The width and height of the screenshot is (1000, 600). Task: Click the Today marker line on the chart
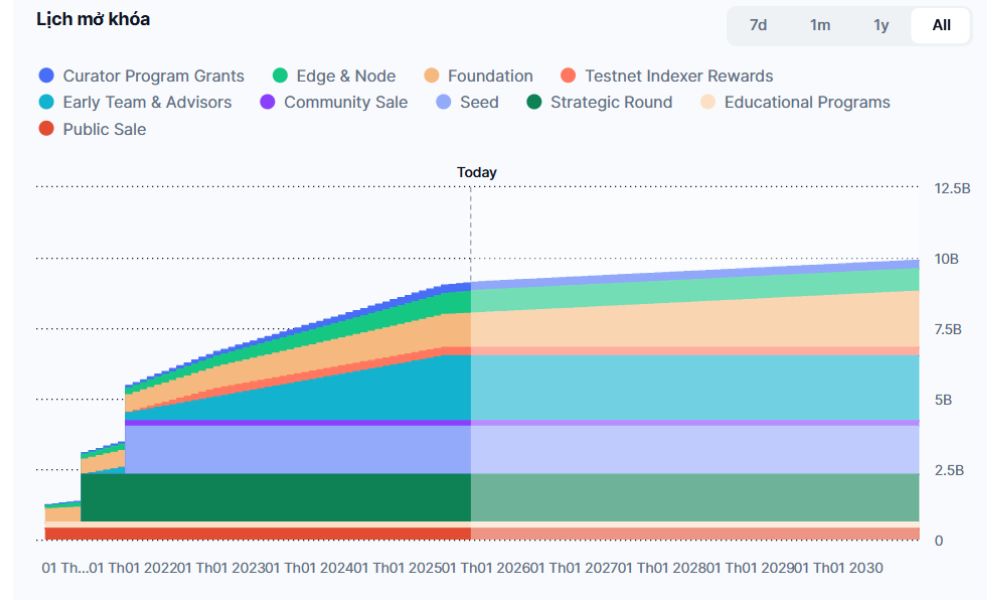[x=470, y=350]
